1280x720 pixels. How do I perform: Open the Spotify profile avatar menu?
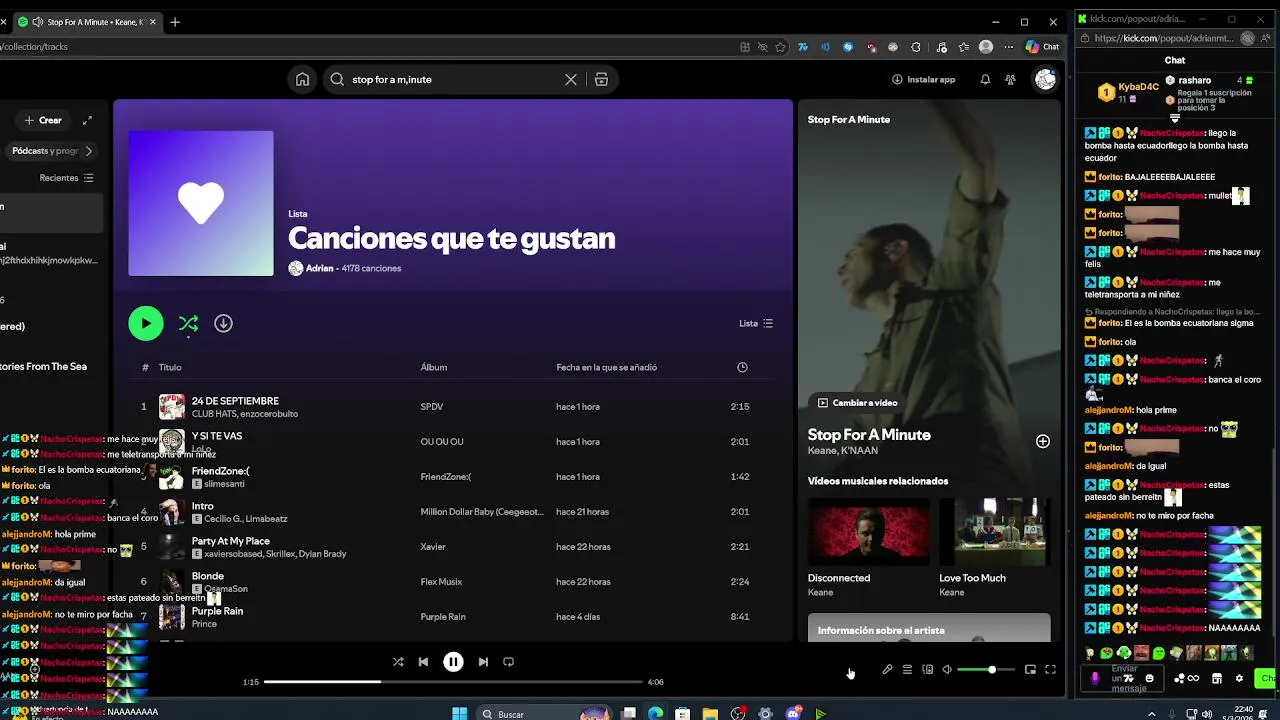tap(1045, 79)
